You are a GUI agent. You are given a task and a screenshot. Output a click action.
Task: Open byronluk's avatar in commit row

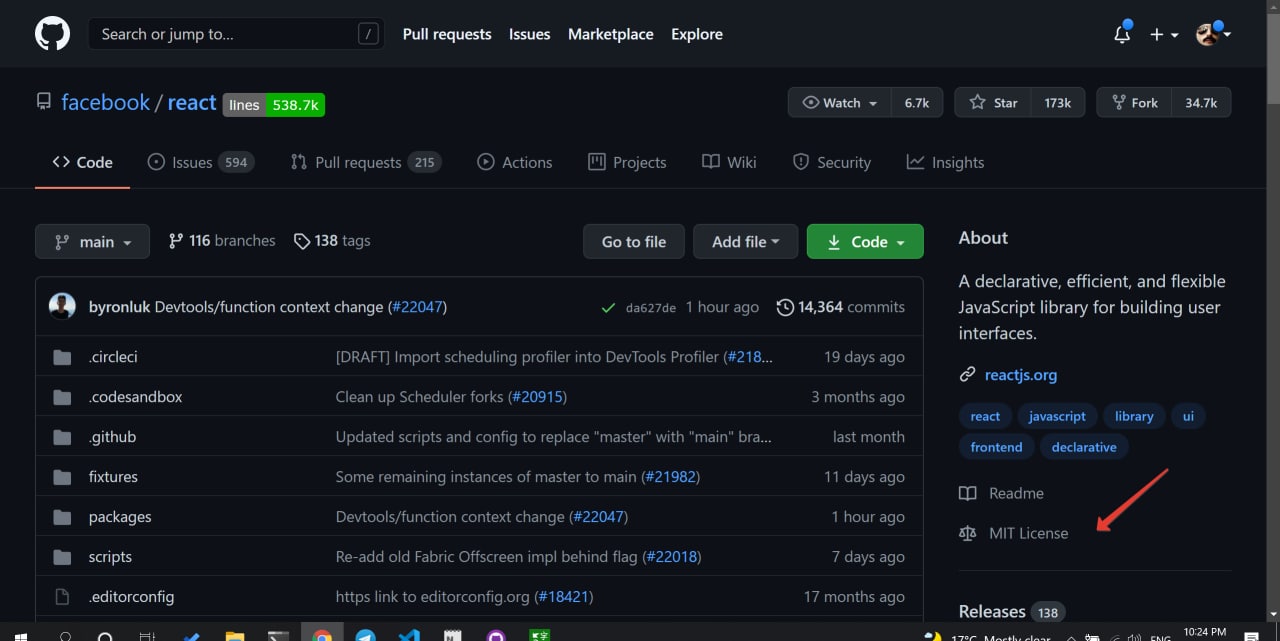pyautogui.click(x=62, y=307)
